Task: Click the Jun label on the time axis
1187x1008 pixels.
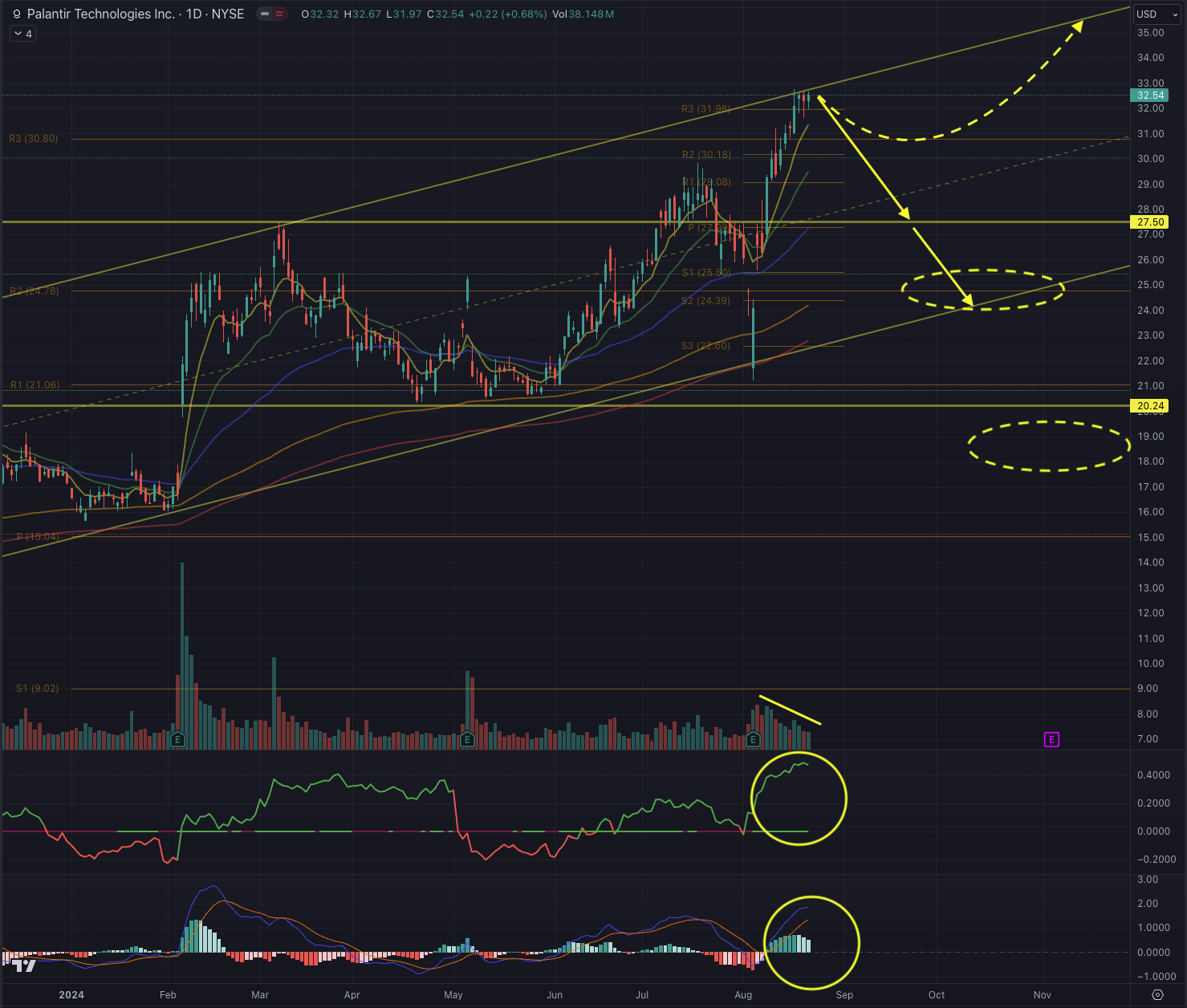Action: coord(555,995)
